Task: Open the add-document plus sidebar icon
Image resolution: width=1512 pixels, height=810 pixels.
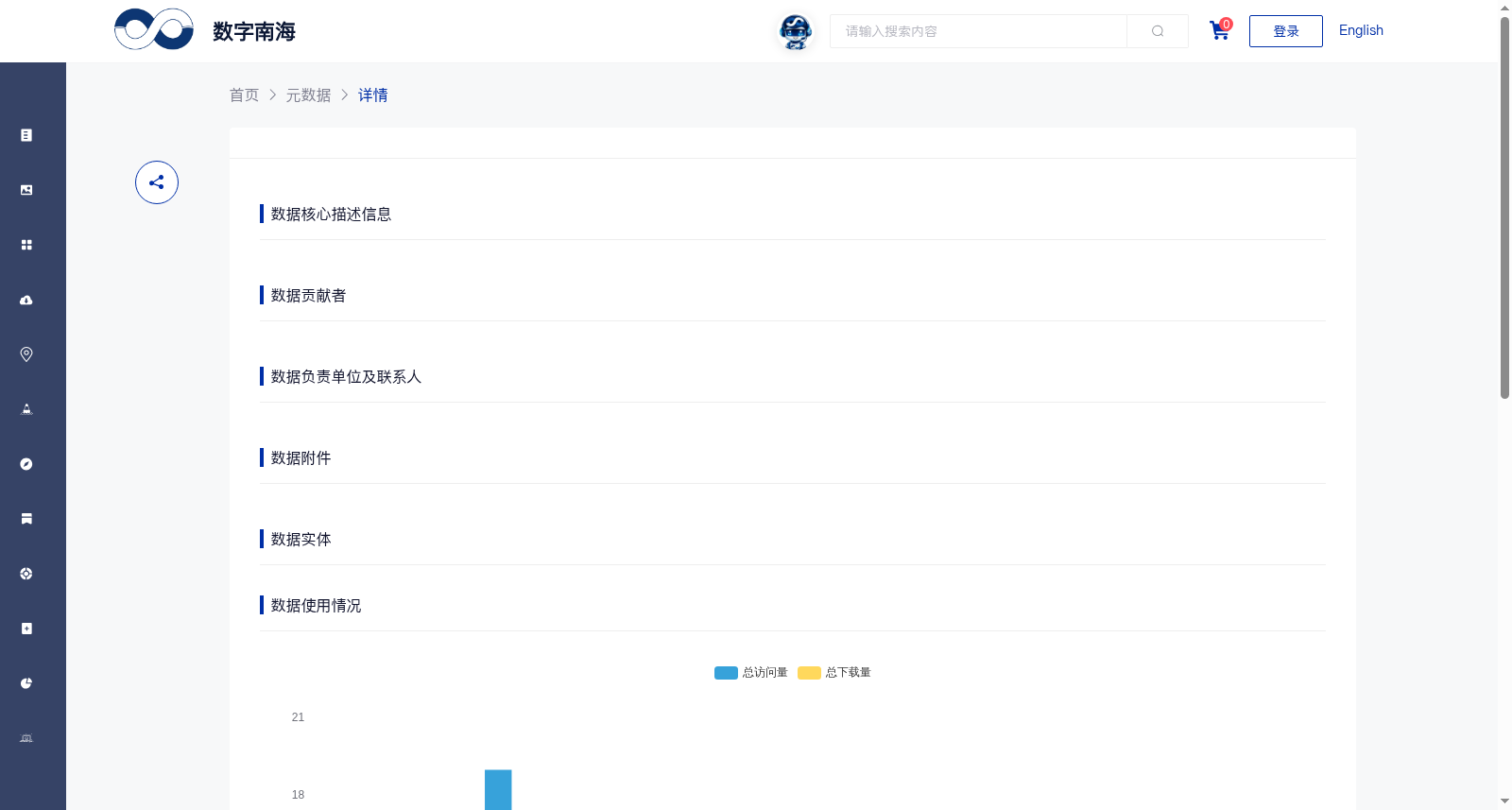Action: [x=26, y=629]
